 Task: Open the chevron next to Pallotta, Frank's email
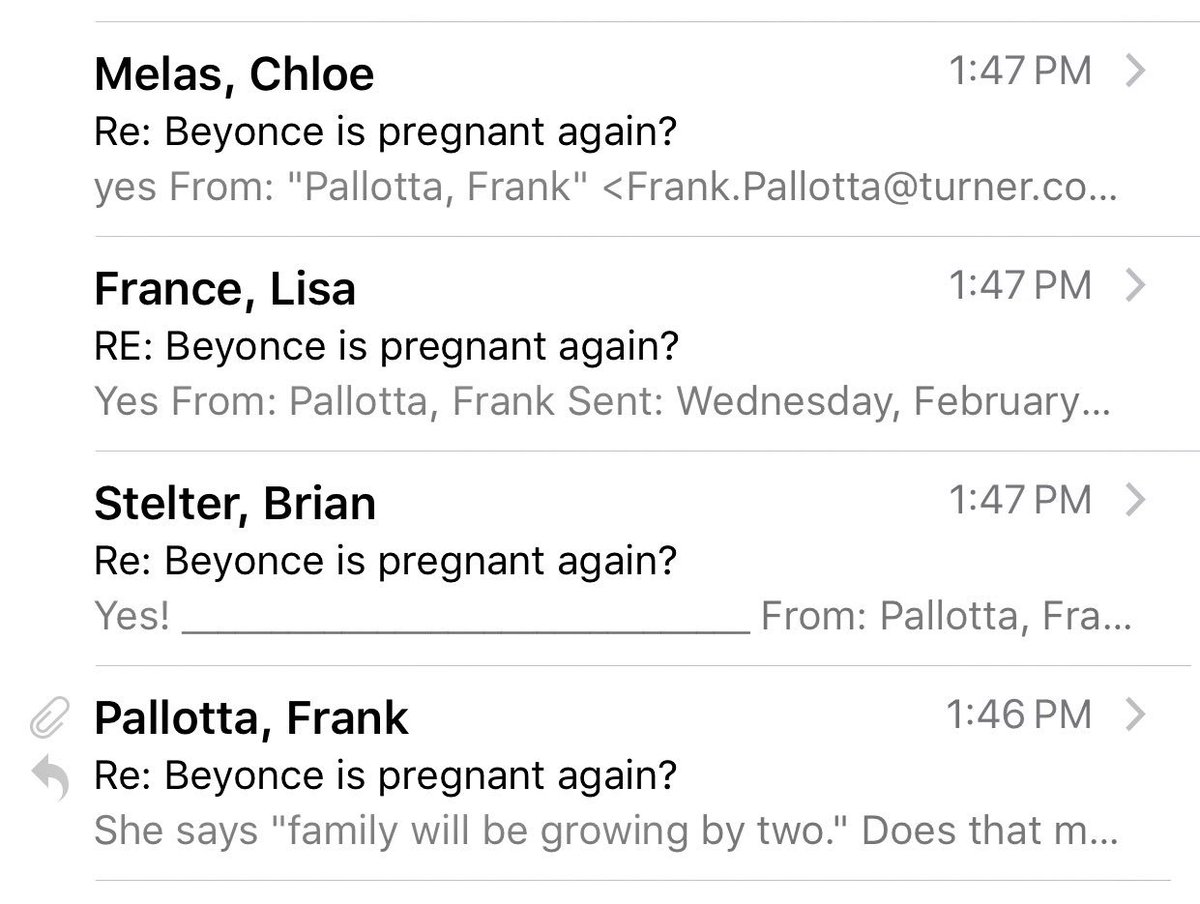click(x=1133, y=714)
